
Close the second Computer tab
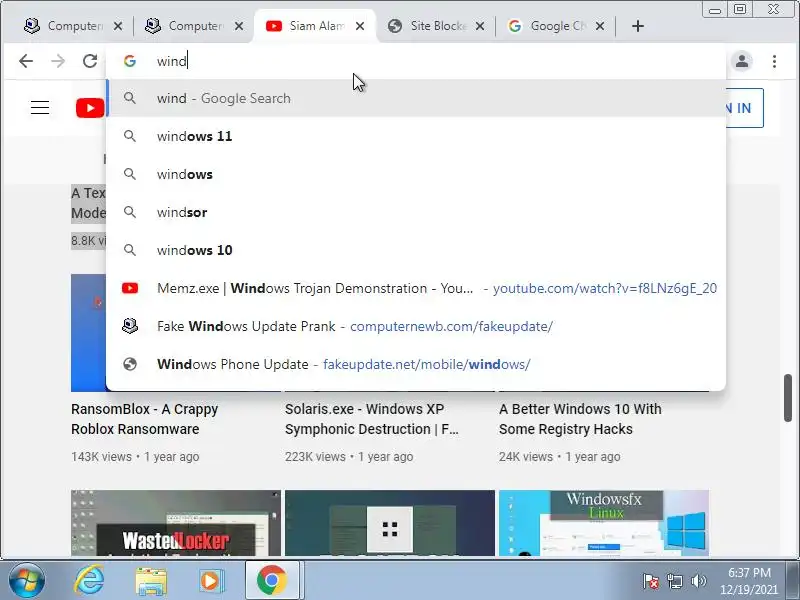pos(239,26)
